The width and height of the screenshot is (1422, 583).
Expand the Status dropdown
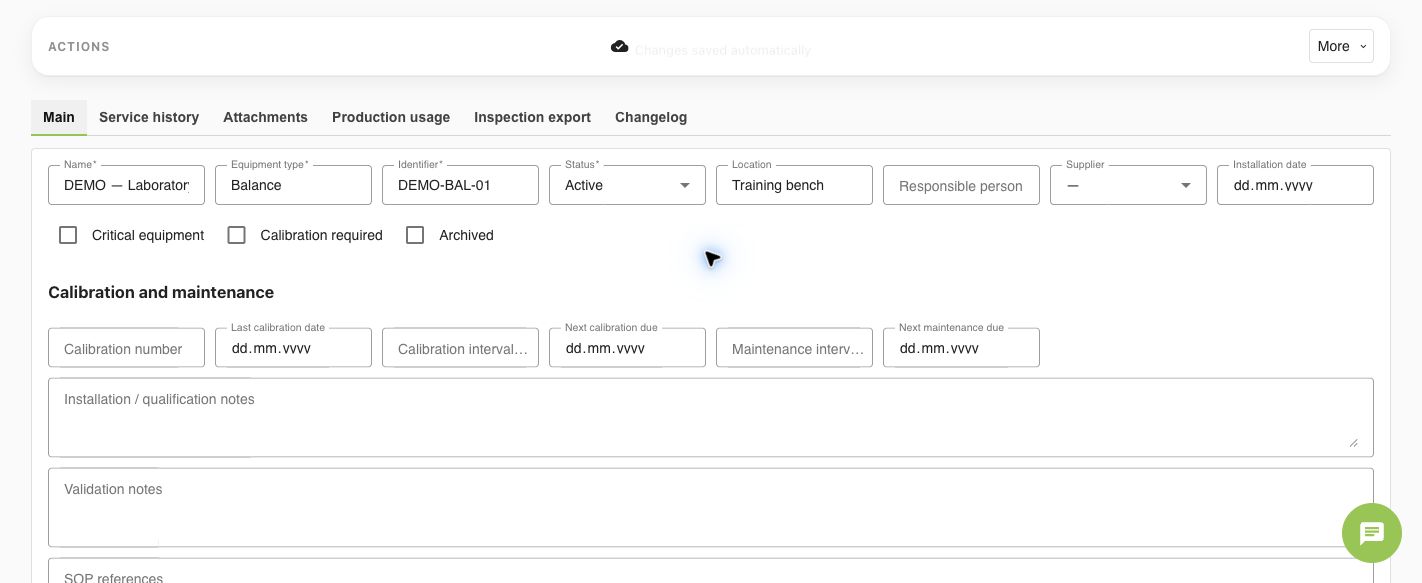(627, 185)
